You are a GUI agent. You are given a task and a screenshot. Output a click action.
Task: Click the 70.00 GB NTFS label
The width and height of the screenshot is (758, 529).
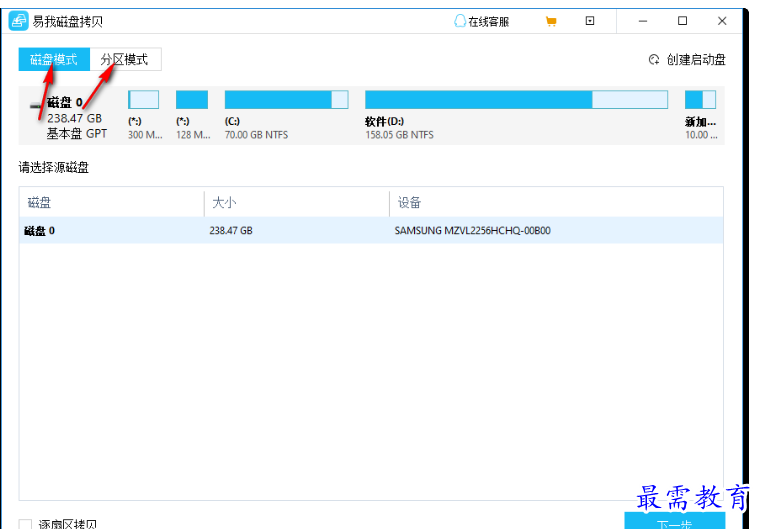pos(256,135)
